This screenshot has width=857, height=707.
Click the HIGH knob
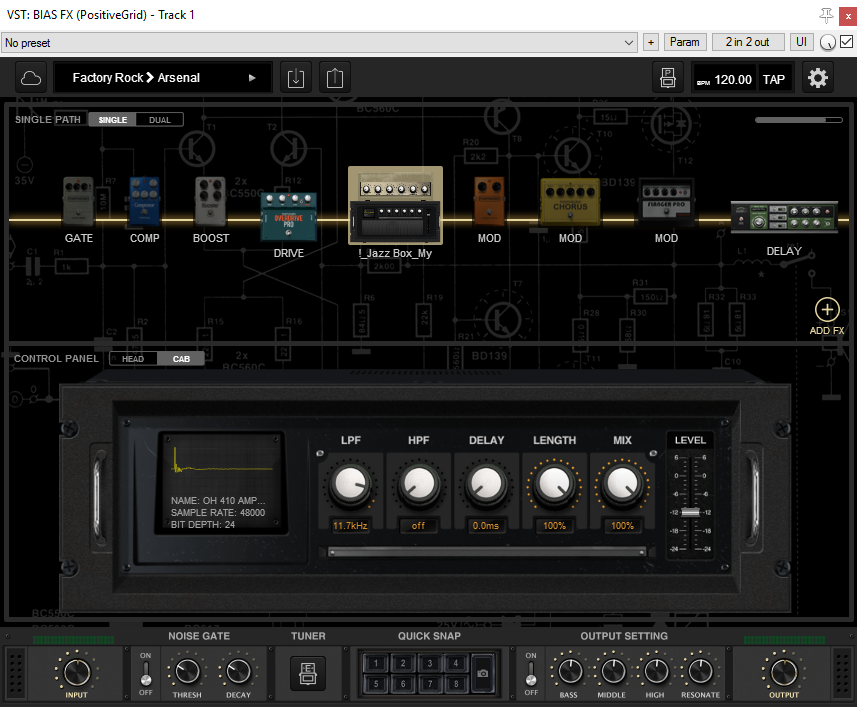tap(655, 671)
